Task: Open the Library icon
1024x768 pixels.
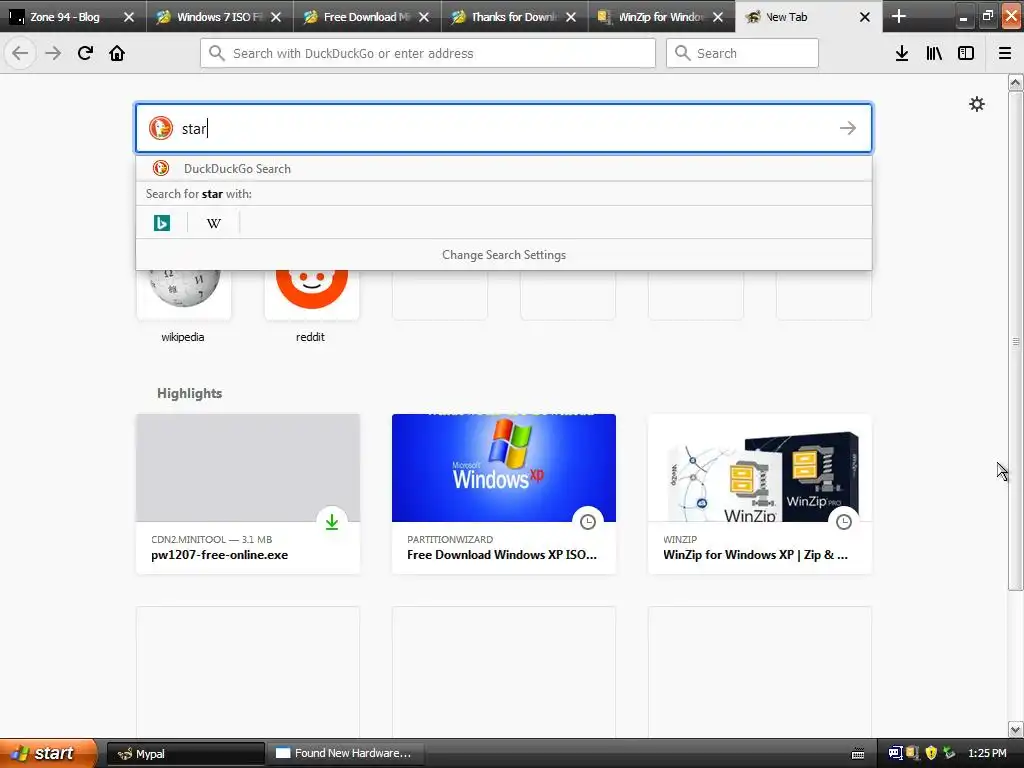Action: pyautogui.click(x=934, y=53)
